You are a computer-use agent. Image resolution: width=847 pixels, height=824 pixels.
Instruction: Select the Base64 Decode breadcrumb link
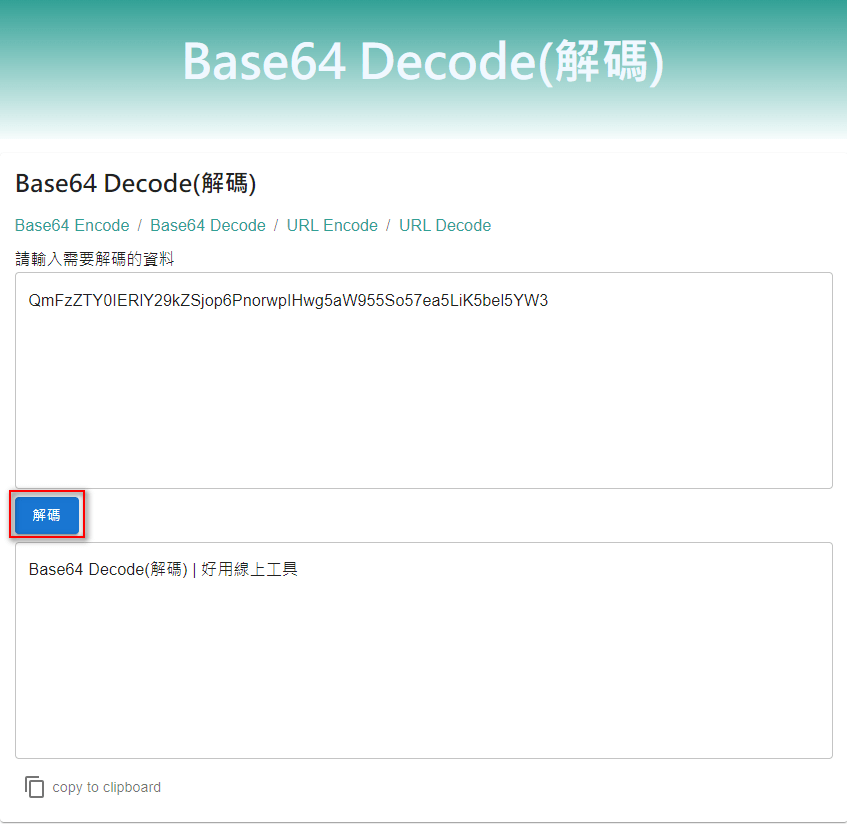pos(207,225)
